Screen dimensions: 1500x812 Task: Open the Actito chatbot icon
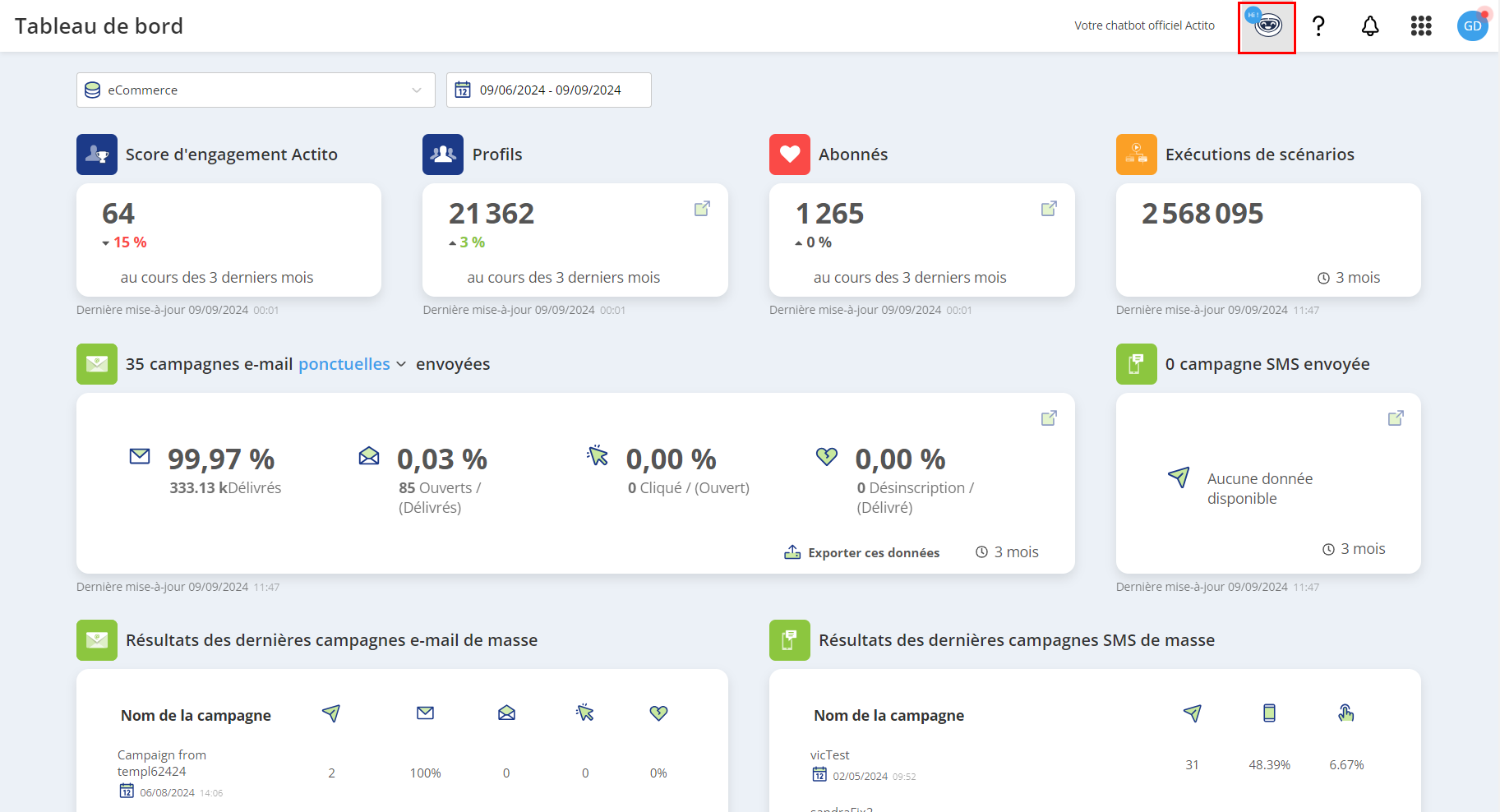coord(1267,27)
